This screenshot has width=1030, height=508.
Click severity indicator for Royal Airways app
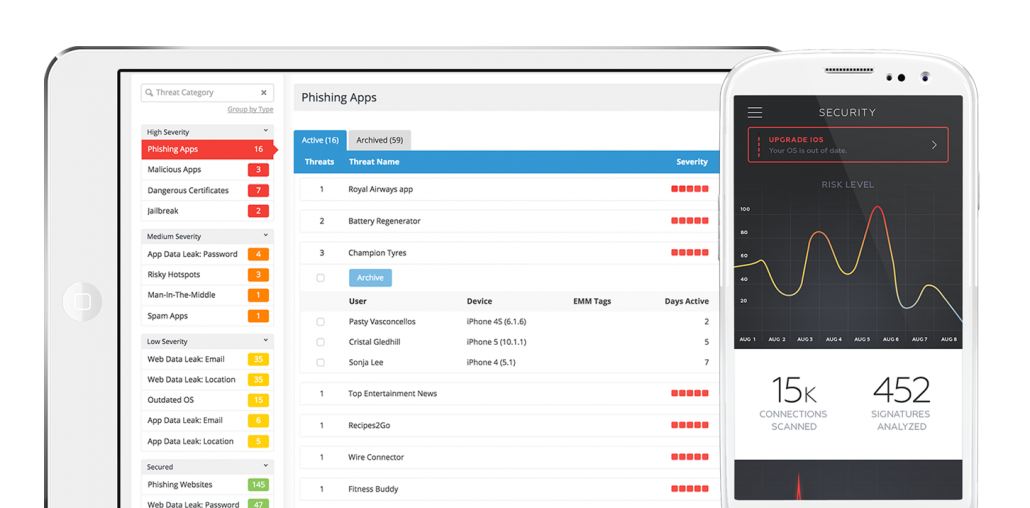690,189
